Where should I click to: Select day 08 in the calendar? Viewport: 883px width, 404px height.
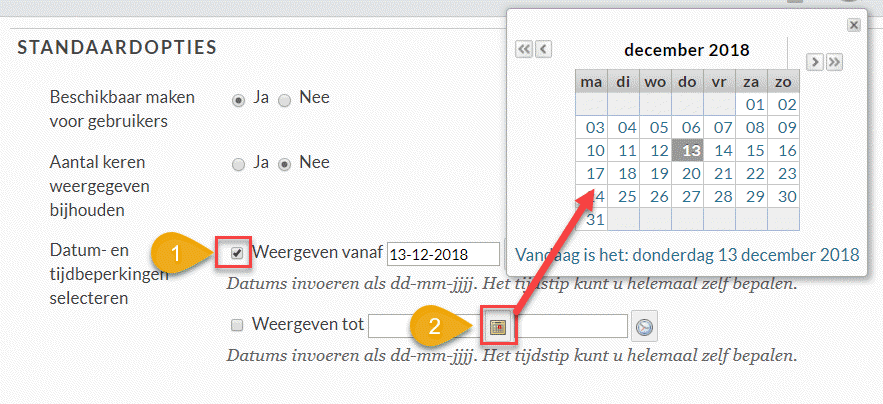point(751,127)
